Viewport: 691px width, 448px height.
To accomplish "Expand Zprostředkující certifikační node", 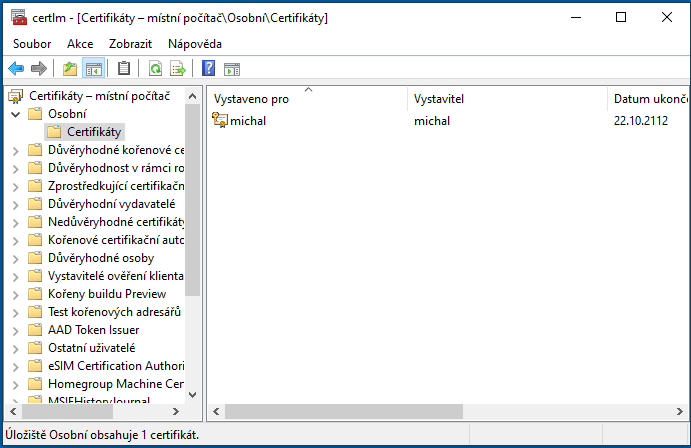I will click(16, 187).
